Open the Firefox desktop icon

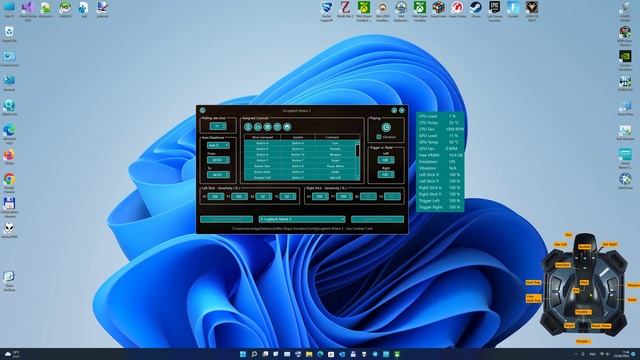(9, 157)
